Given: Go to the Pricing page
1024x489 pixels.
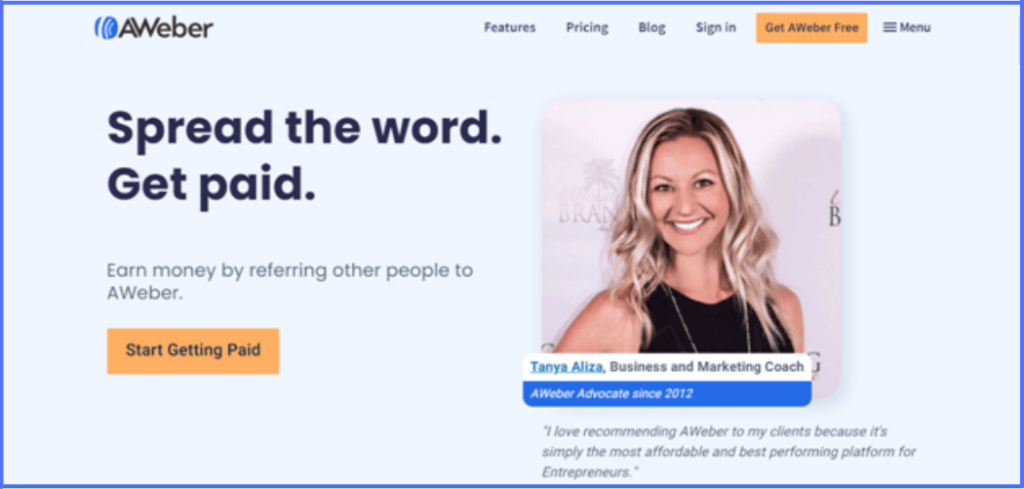Looking at the screenshot, I should (x=587, y=27).
